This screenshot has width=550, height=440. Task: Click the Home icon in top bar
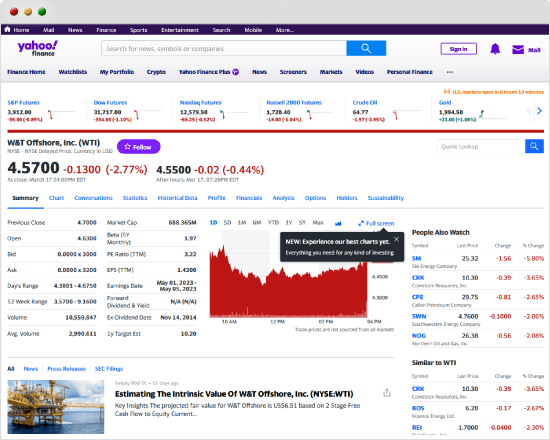coord(7,29)
